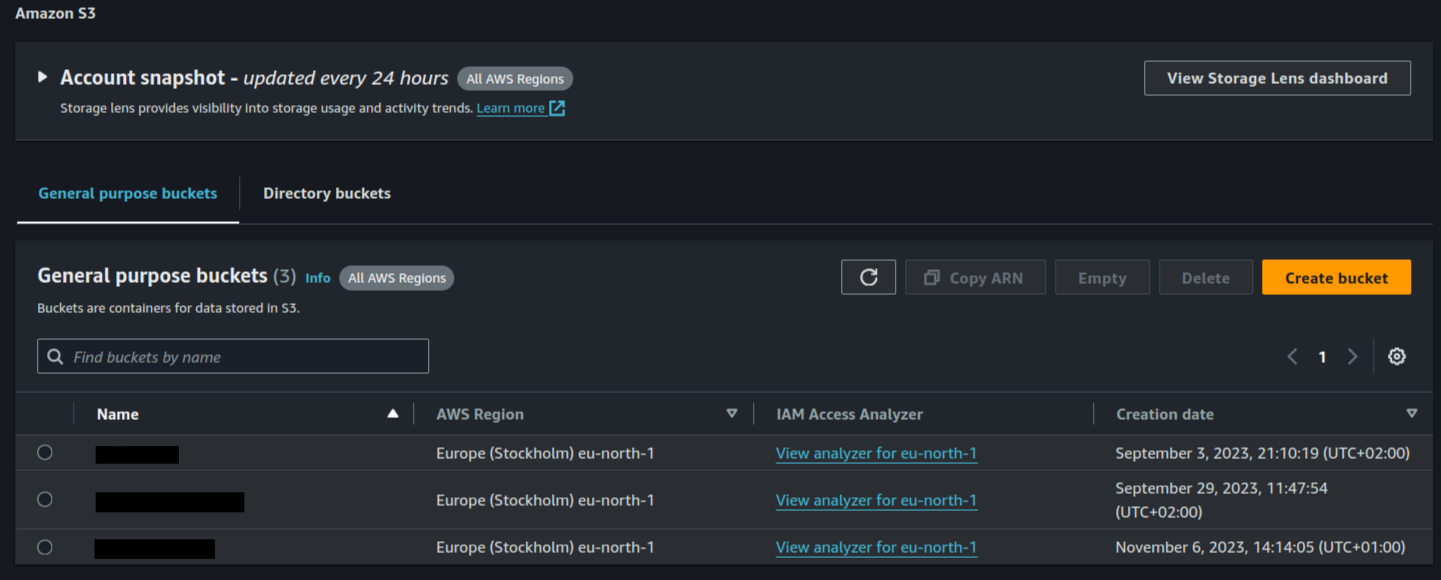This screenshot has width=1441, height=580.
Task: Click the Copy ARN icon button
Action: click(x=975, y=277)
